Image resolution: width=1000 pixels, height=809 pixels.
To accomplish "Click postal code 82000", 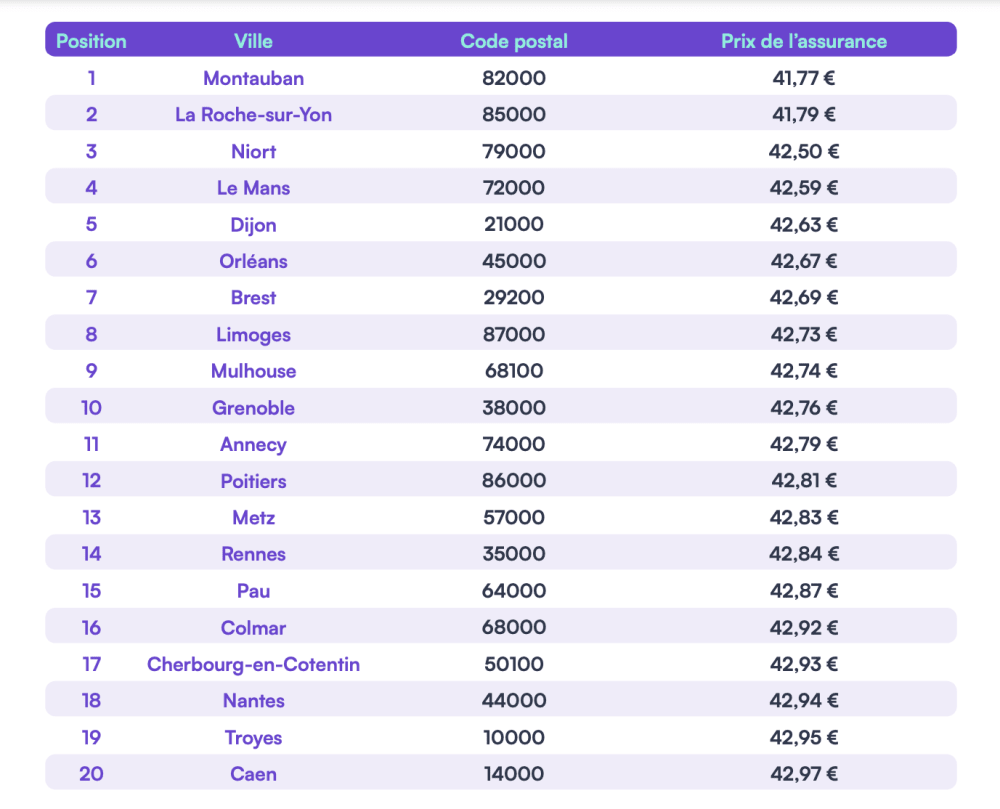I will (514, 78).
